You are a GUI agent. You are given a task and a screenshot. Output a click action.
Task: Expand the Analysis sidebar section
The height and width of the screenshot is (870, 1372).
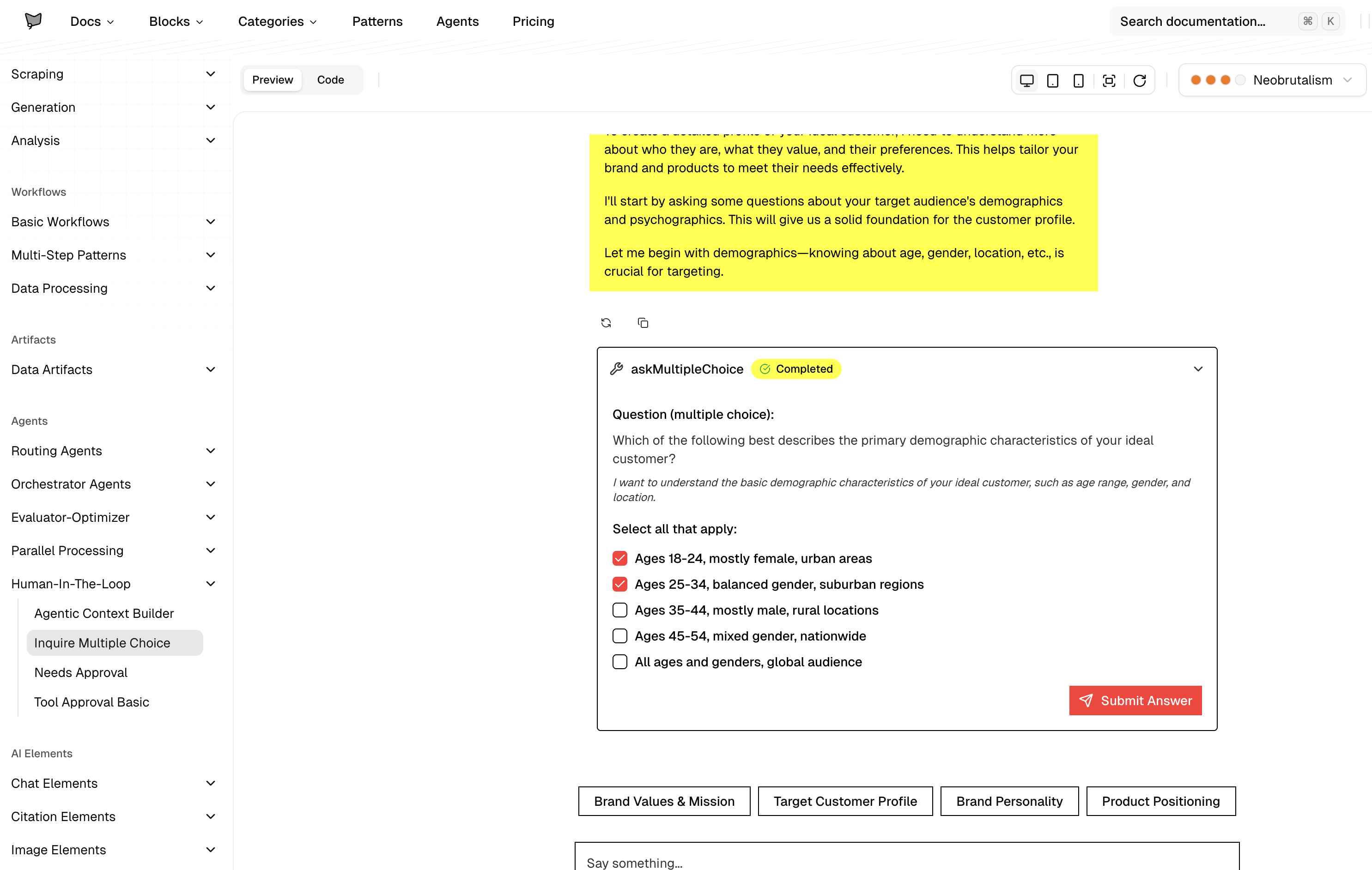point(113,140)
